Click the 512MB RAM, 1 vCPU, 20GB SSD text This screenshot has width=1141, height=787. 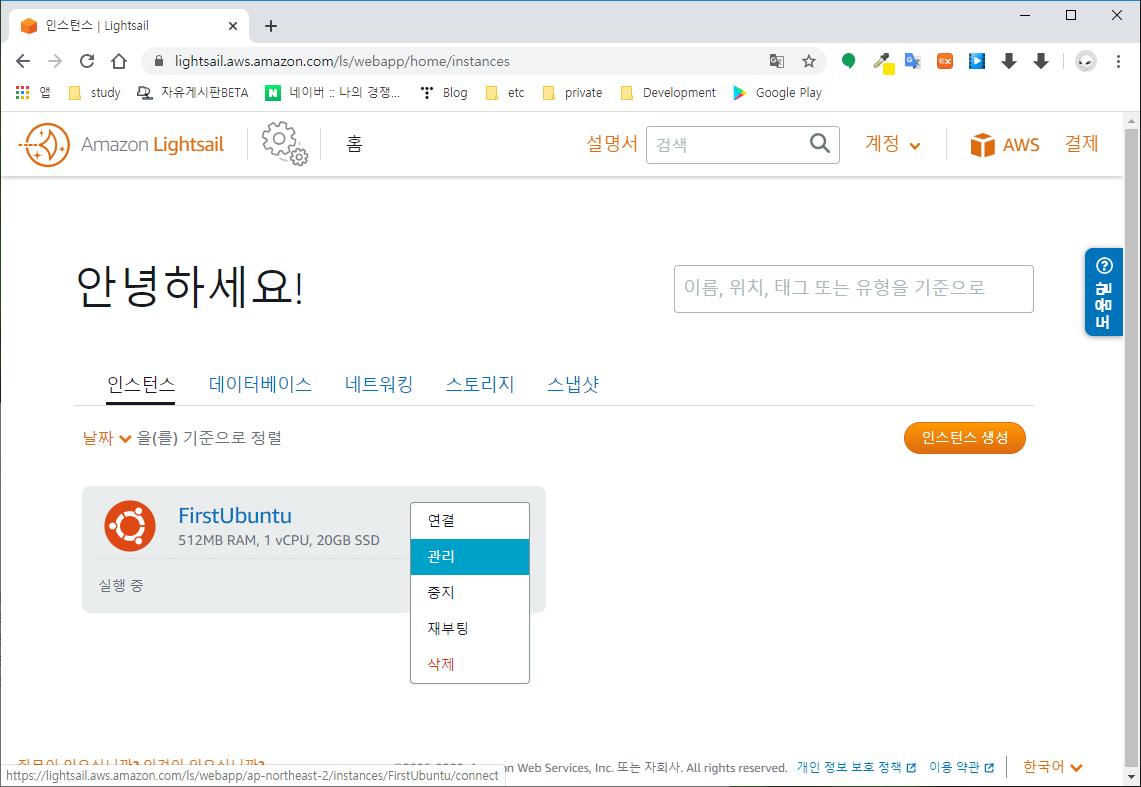[279, 540]
